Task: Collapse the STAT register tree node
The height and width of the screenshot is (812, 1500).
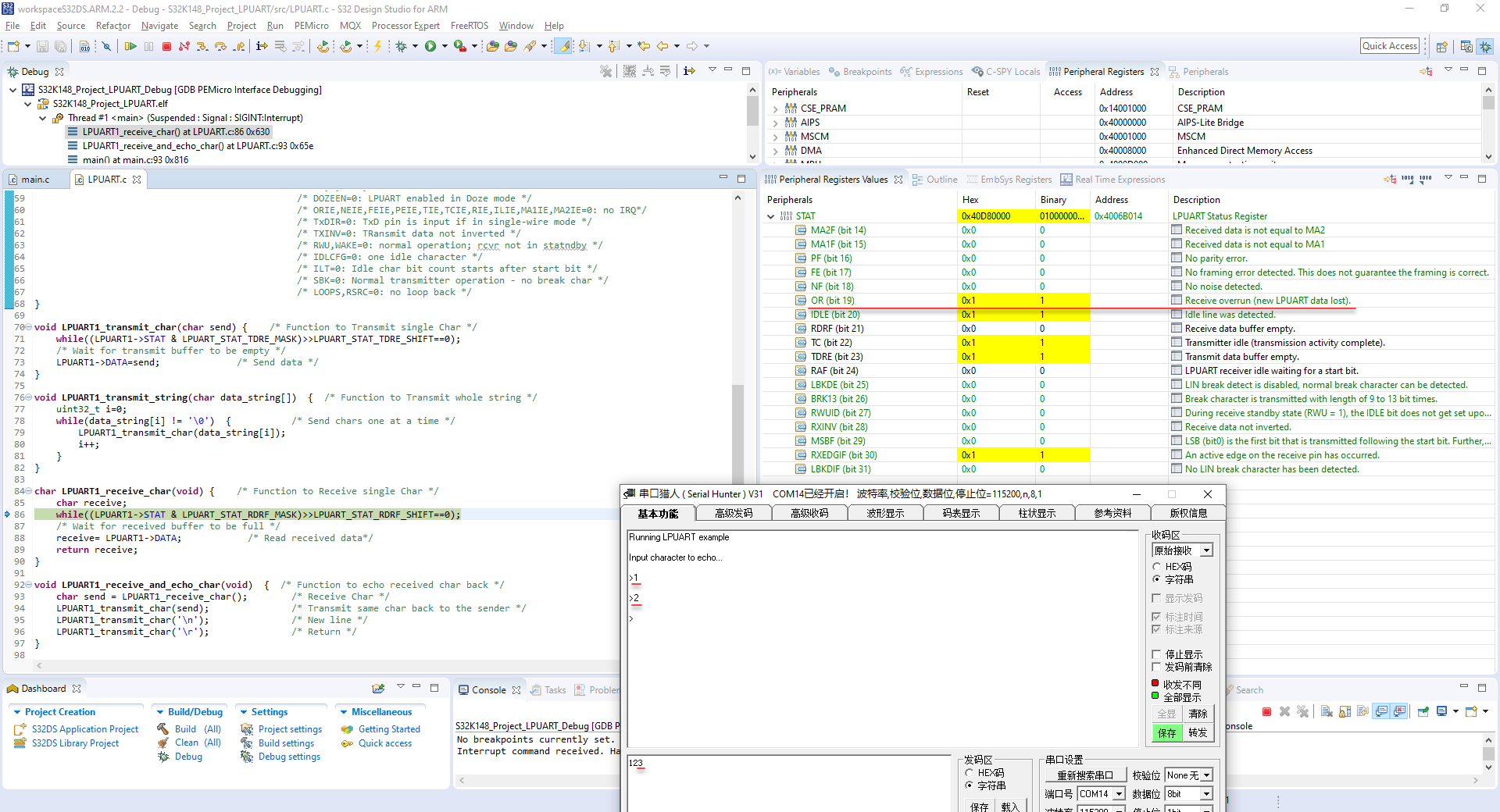Action: pos(771,216)
